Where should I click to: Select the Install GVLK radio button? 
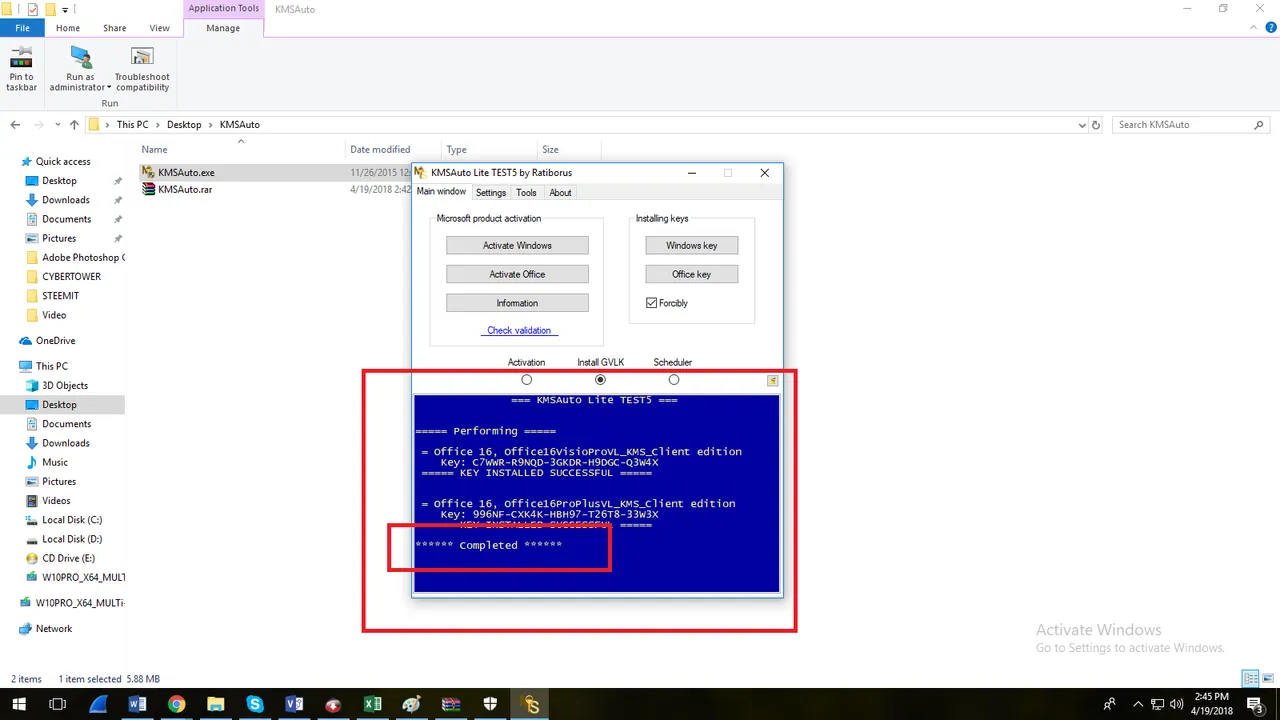coord(600,380)
